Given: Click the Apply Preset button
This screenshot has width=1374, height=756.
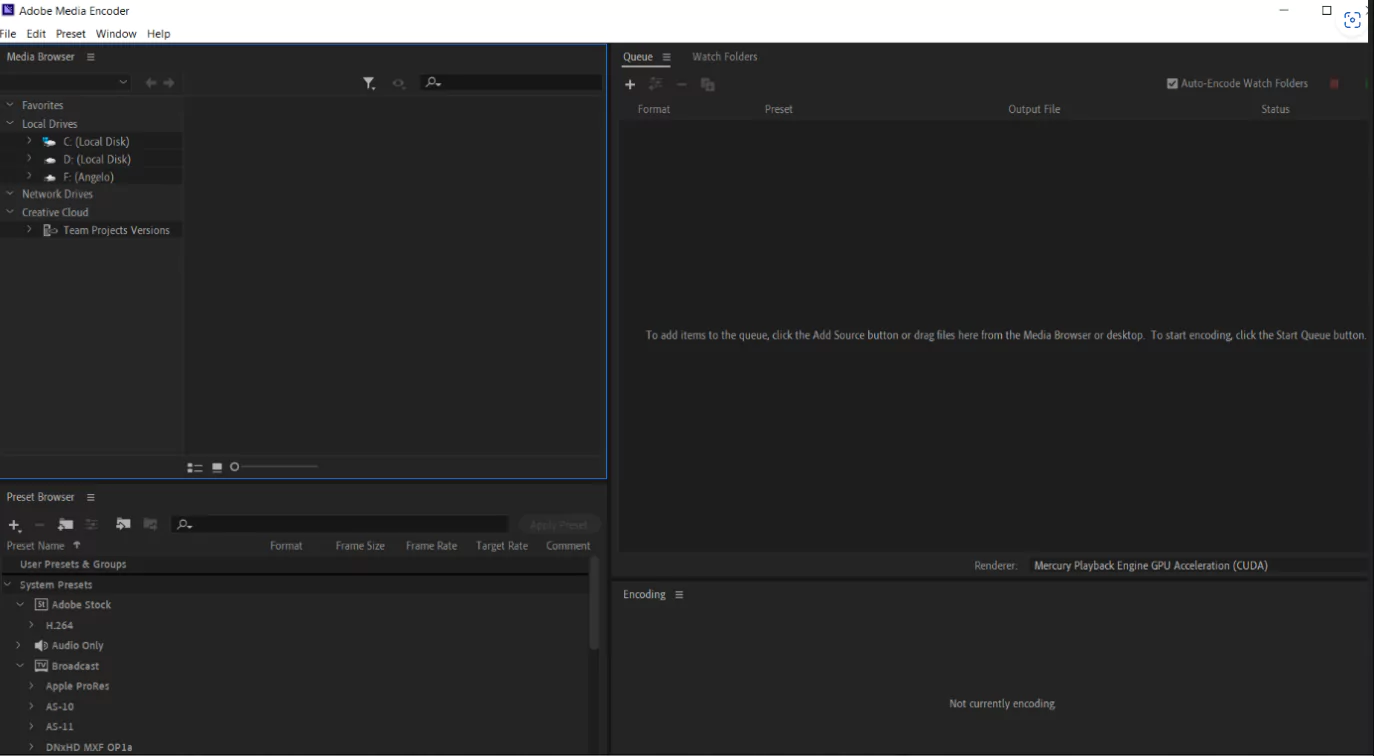Looking at the screenshot, I should click(559, 524).
